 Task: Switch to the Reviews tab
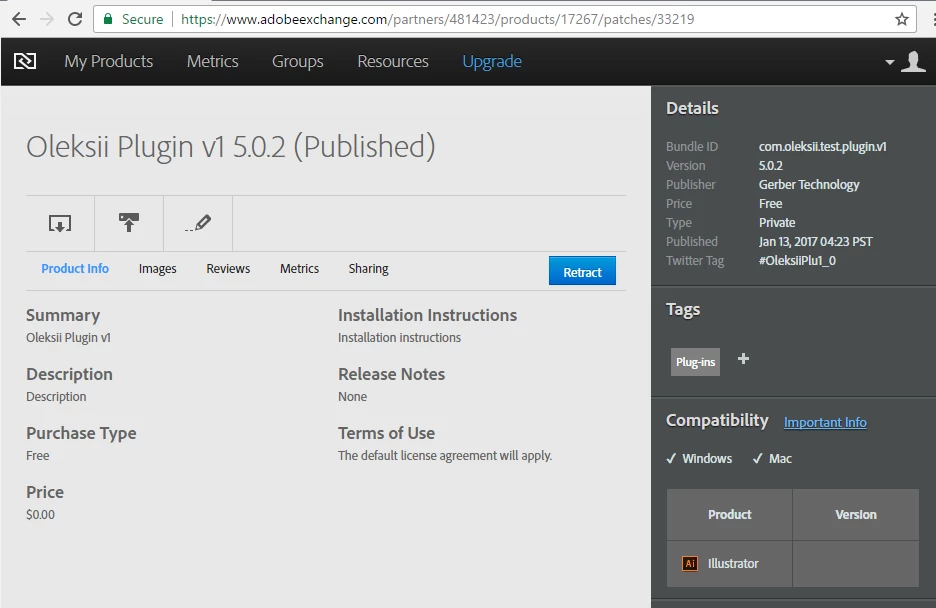tap(228, 268)
